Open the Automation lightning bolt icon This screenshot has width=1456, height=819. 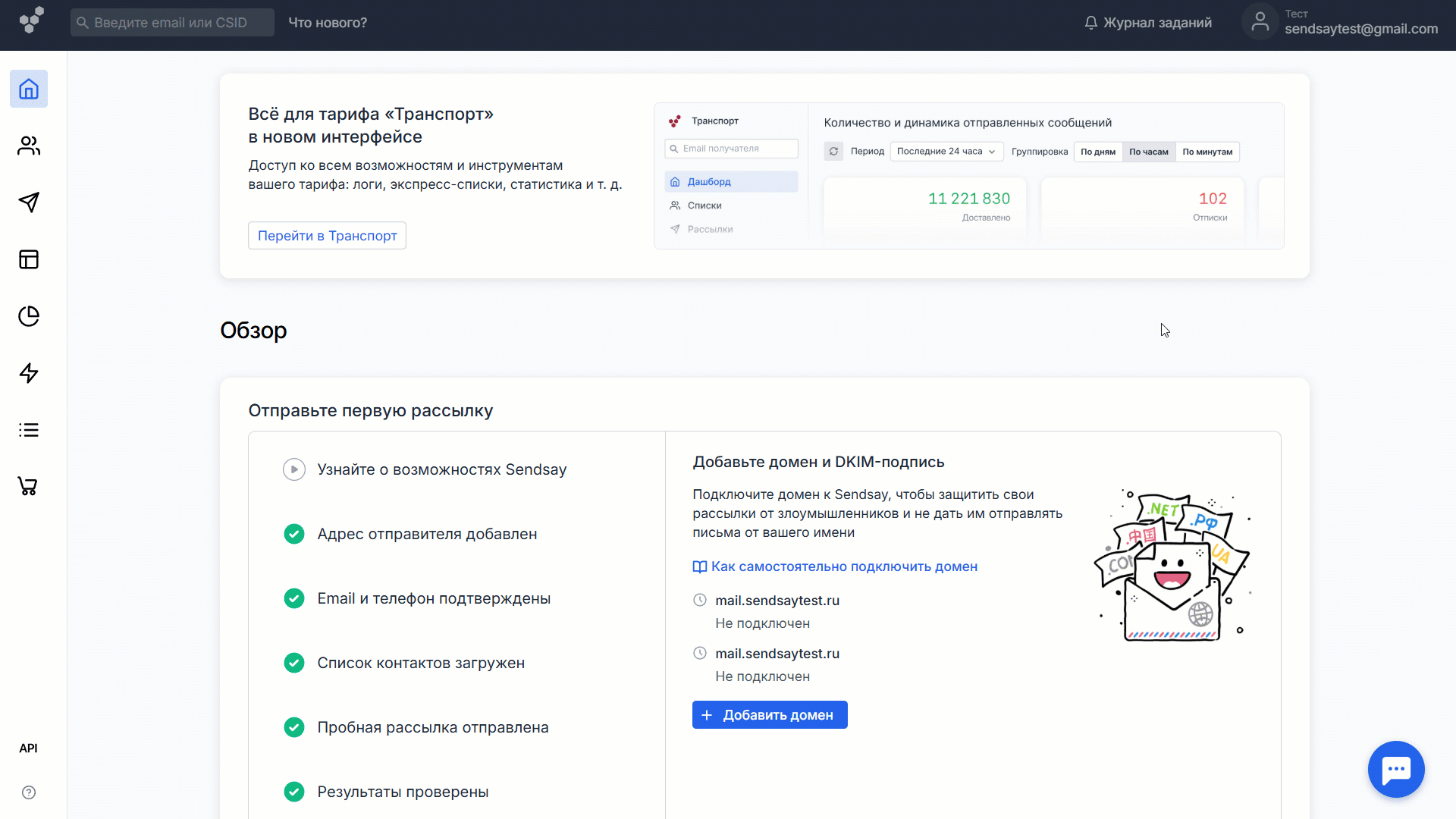29,373
